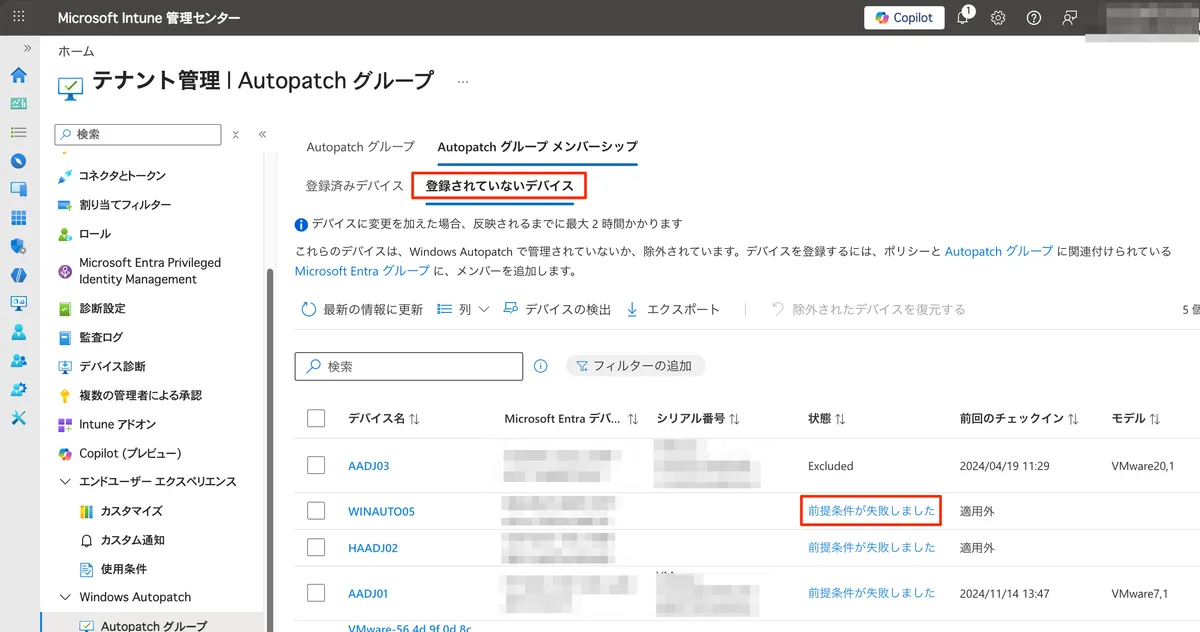Viewport: 1200px width, 632px height.
Task: Switch to the Autopatch グループ tab
Action: tap(360, 147)
